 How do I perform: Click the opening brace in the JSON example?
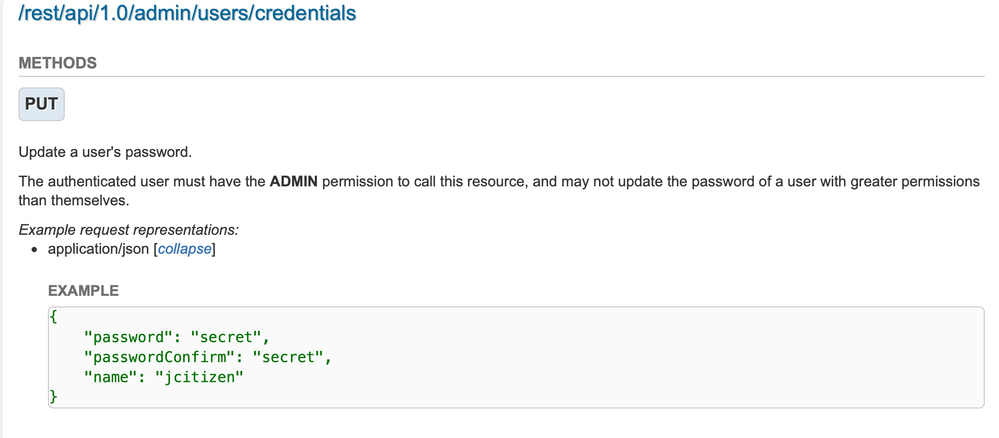54,317
